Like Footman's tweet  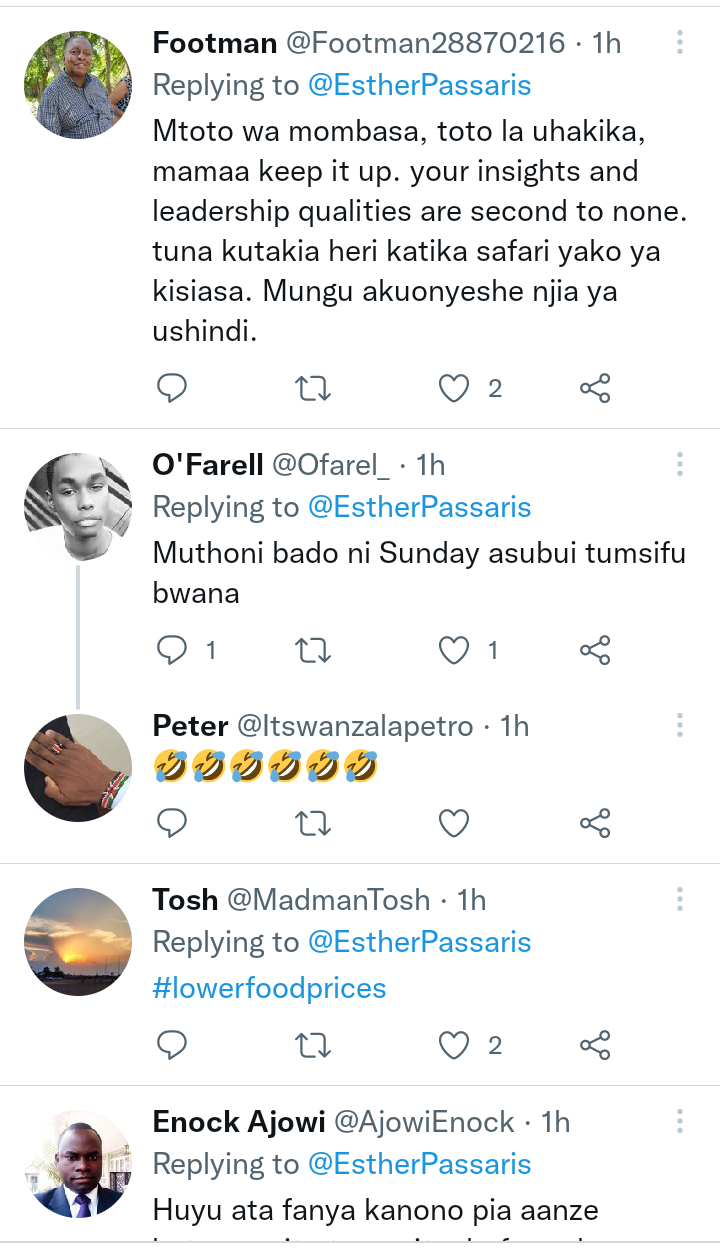tap(454, 388)
